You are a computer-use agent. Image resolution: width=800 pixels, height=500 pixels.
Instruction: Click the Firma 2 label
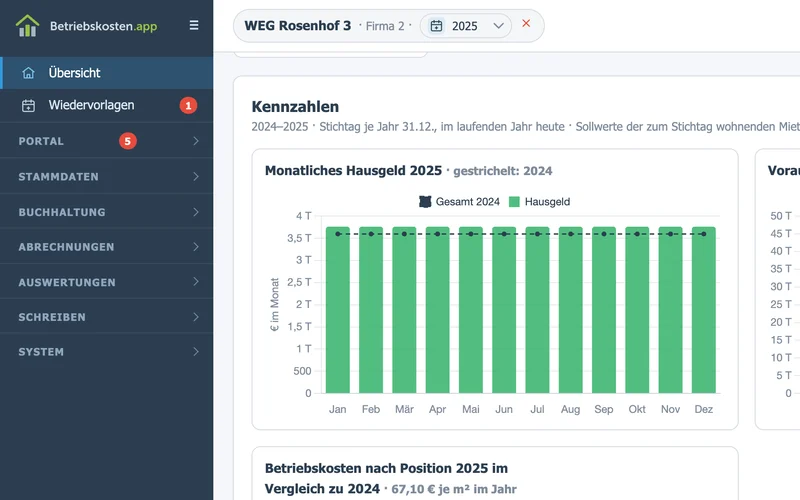click(x=385, y=26)
